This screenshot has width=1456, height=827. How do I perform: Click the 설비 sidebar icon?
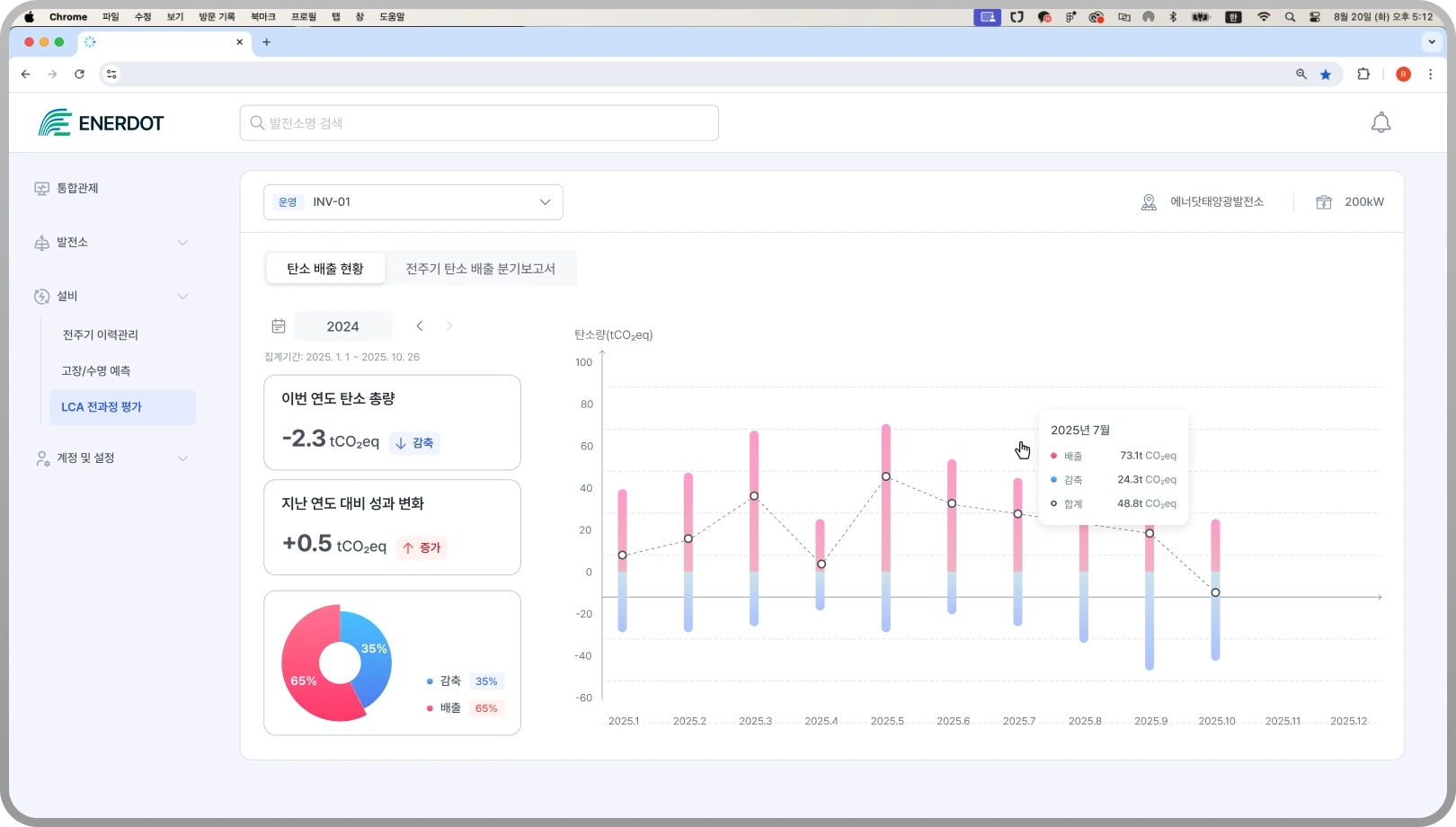41,297
